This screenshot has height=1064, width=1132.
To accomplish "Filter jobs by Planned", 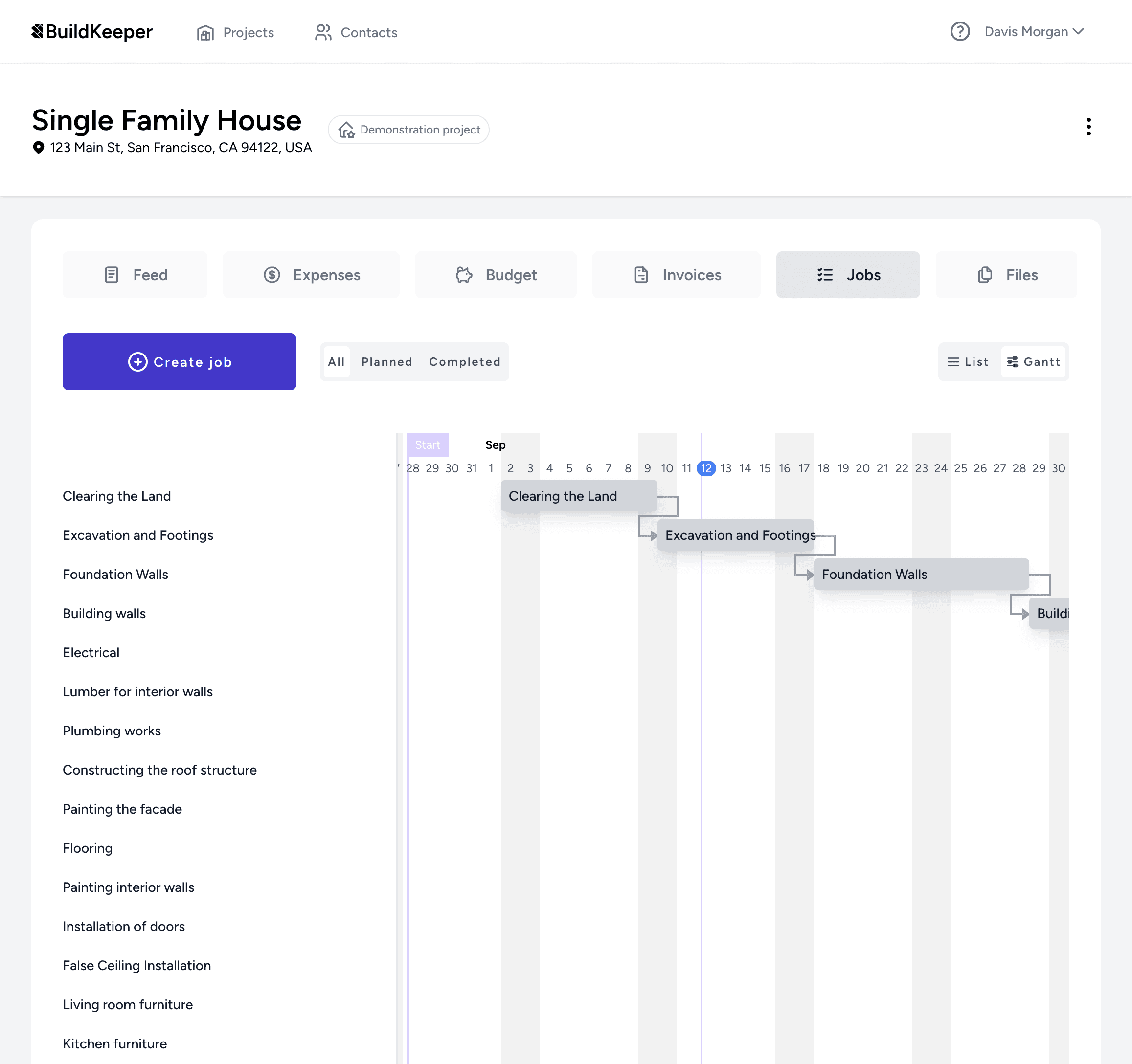I will tap(386, 361).
